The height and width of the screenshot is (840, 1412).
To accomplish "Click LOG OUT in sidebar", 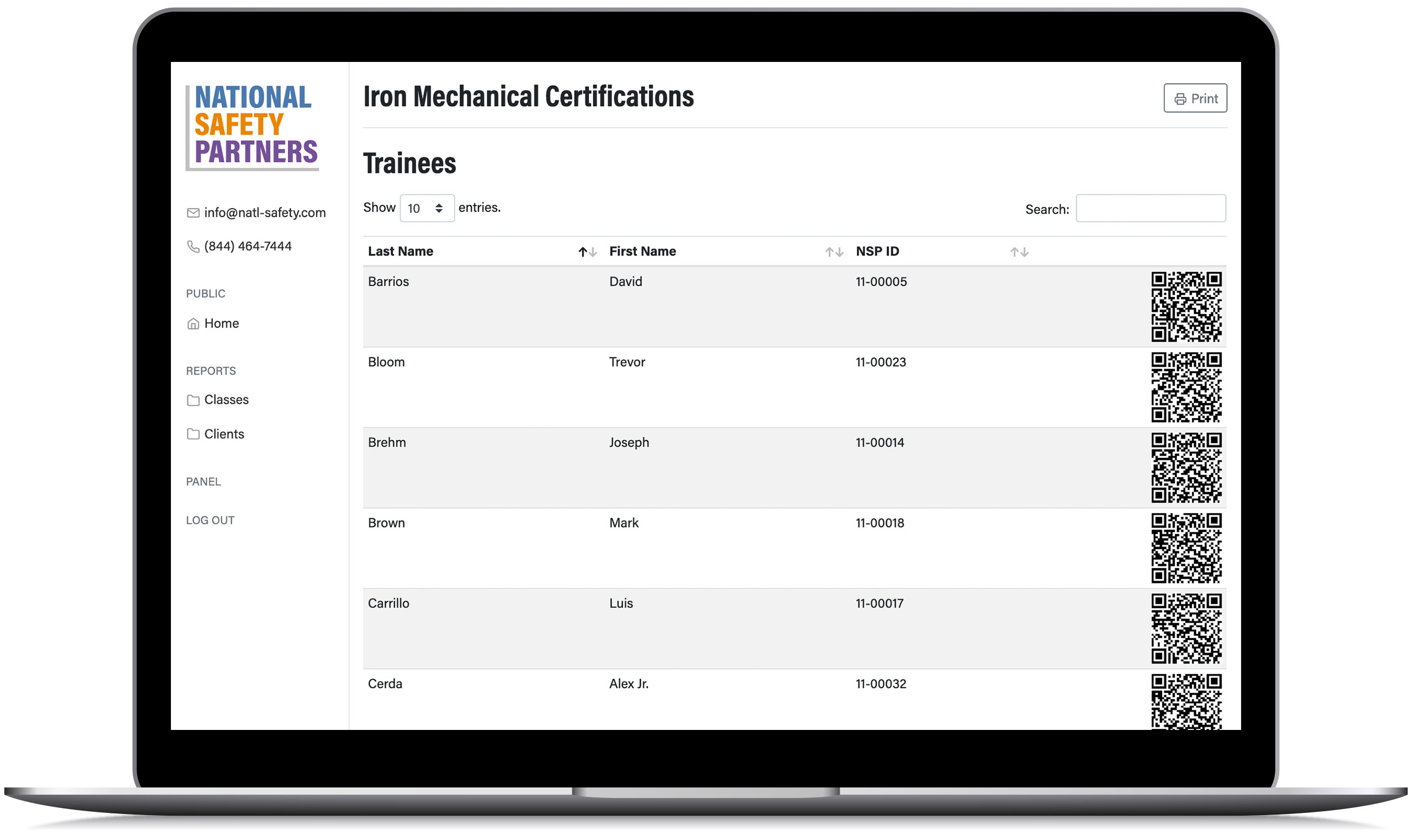I will (x=210, y=520).
